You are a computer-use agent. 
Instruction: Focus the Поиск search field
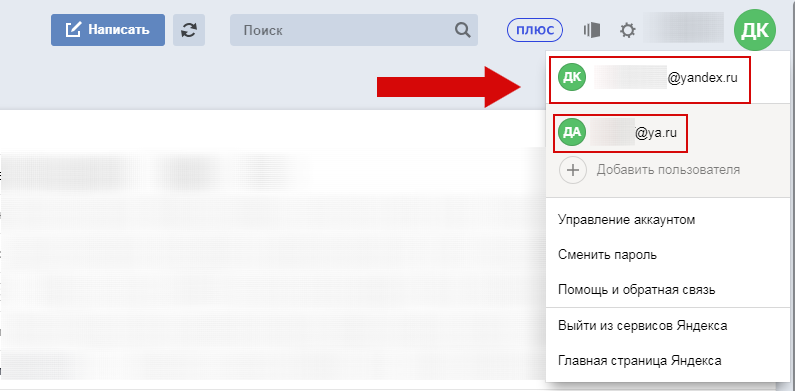[x=354, y=30]
